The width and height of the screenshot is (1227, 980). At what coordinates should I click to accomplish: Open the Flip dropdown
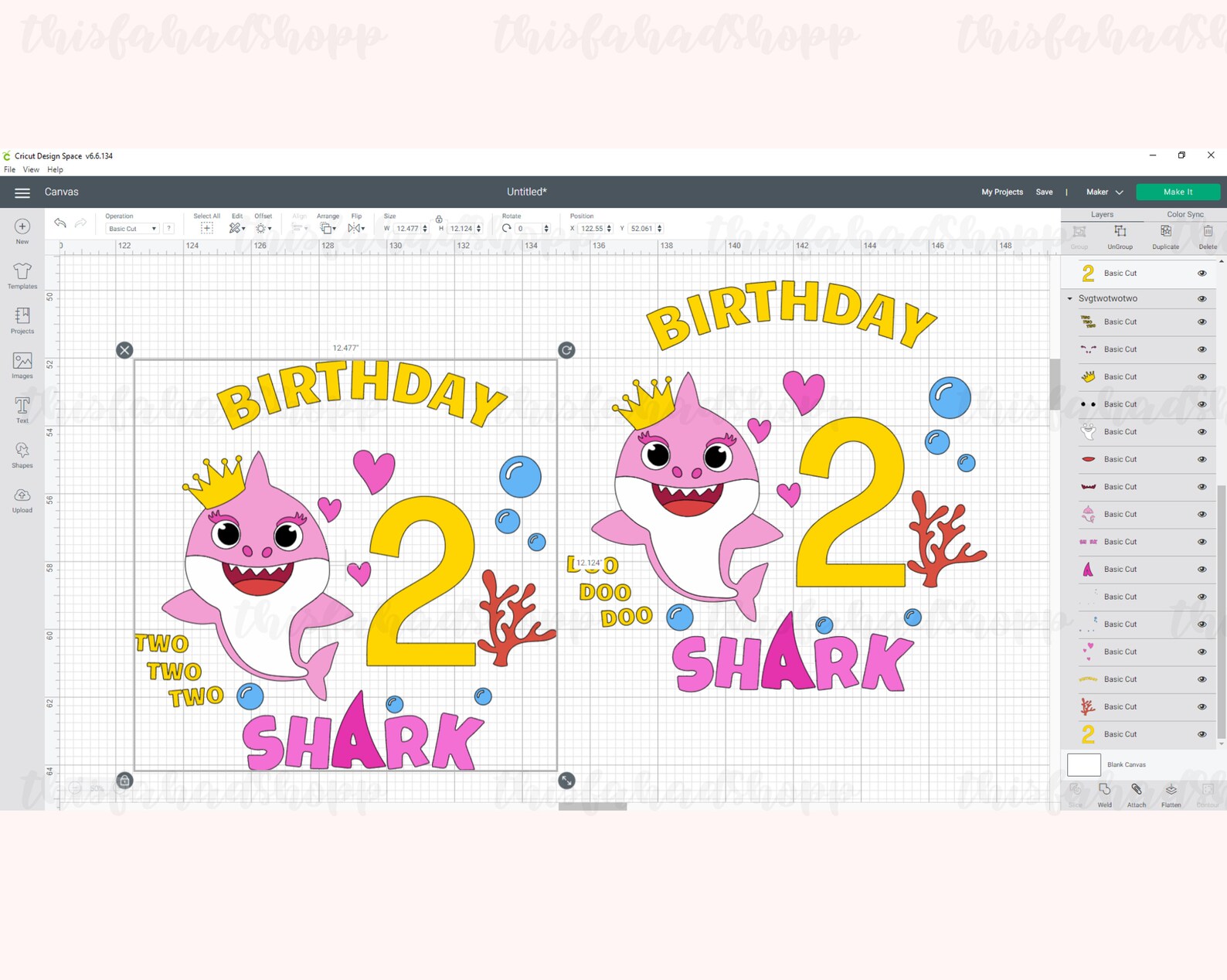(356, 228)
